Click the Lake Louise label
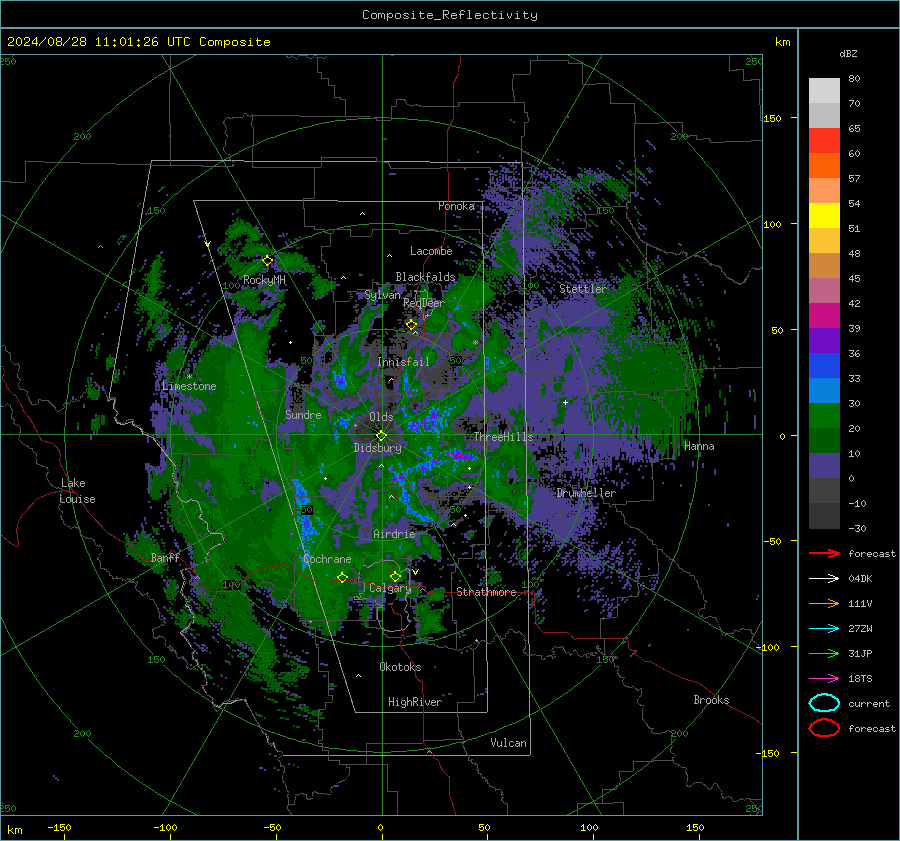The image size is (900, 841). pyautogui.click(x=77, y=491)
